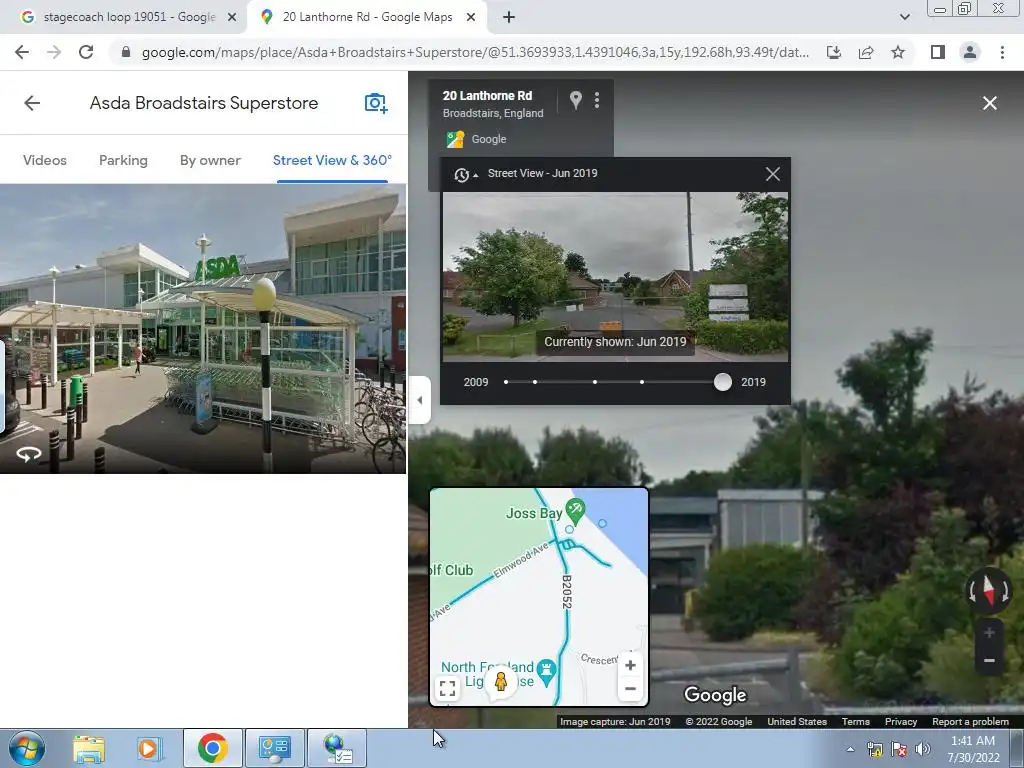
Task: Select the third timeline dot
Action: tap(594, 382)
